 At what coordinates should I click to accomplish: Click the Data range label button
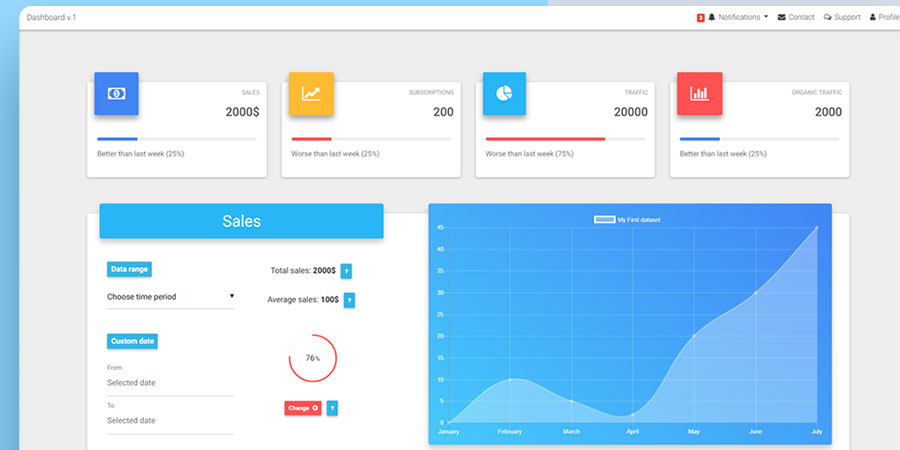tap(129, 269)
